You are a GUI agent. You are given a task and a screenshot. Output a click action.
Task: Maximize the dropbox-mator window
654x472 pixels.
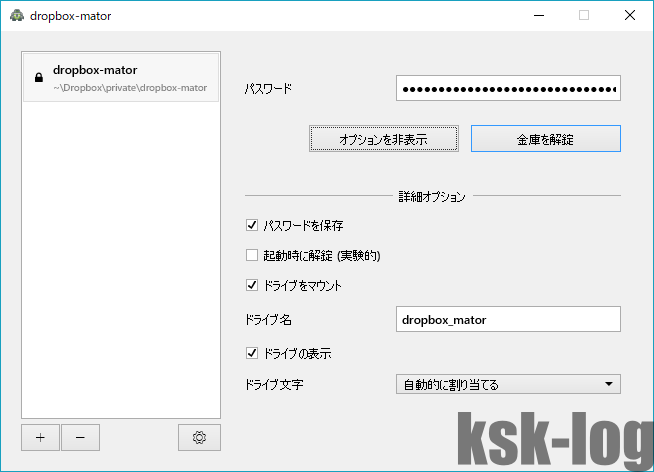coord(584,15)
